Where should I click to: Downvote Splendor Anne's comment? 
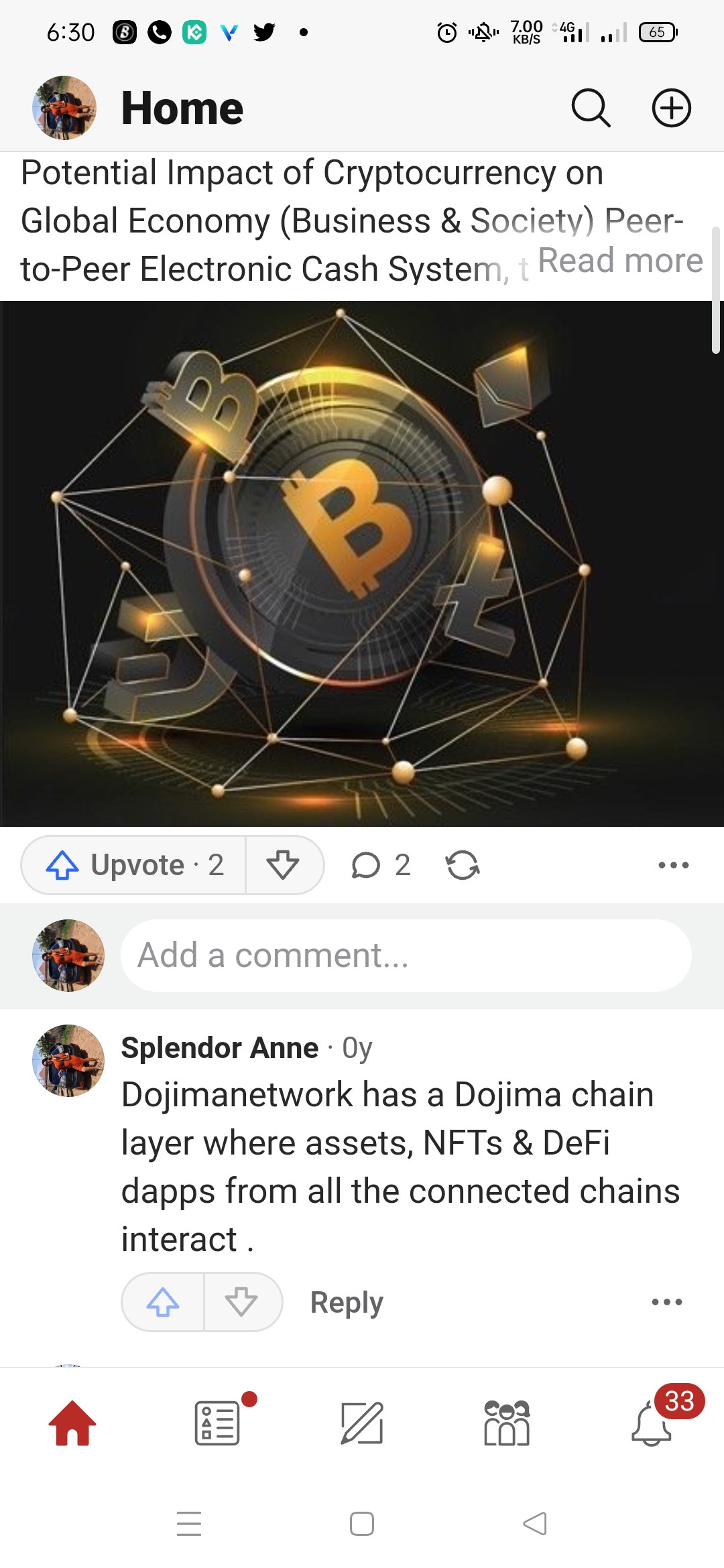242,1302
